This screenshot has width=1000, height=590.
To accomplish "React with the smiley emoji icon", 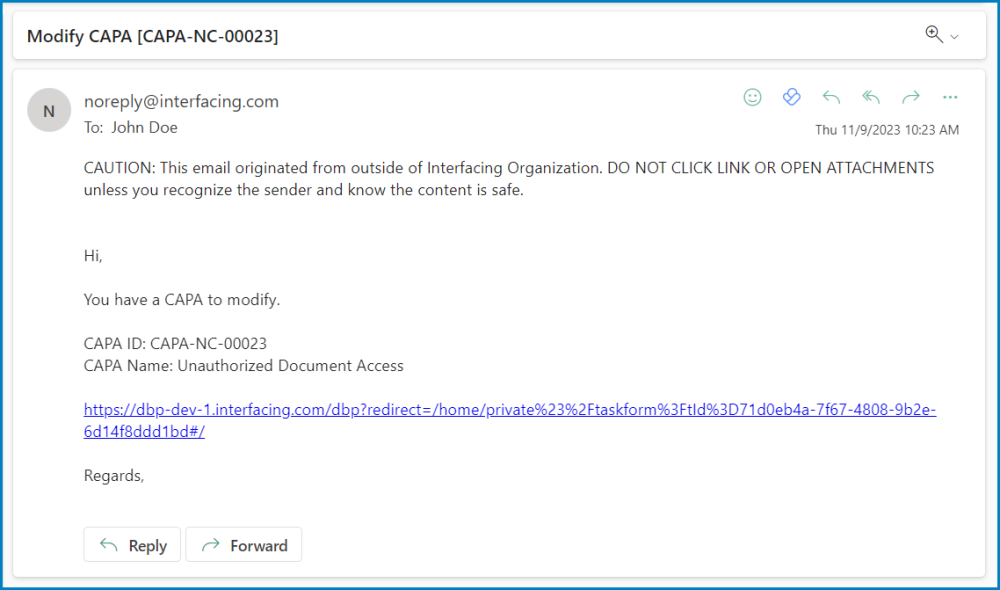I will pyautogui.click(x=752, y=97).
